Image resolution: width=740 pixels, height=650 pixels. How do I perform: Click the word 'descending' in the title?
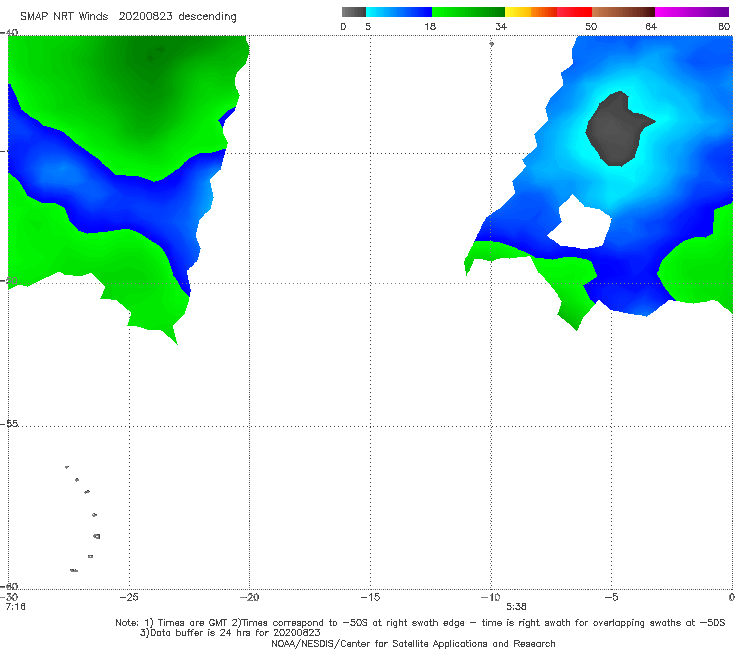pos(208,17)
